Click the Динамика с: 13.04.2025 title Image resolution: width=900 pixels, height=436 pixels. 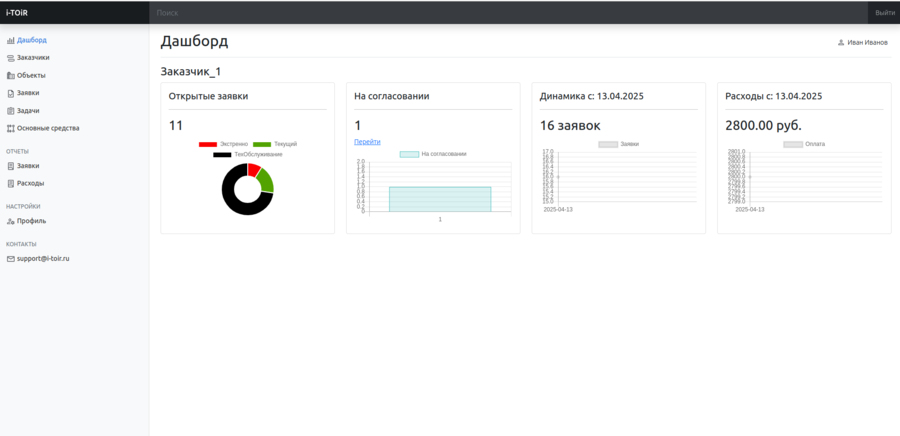pyautogui.click(x=592, y=96)
